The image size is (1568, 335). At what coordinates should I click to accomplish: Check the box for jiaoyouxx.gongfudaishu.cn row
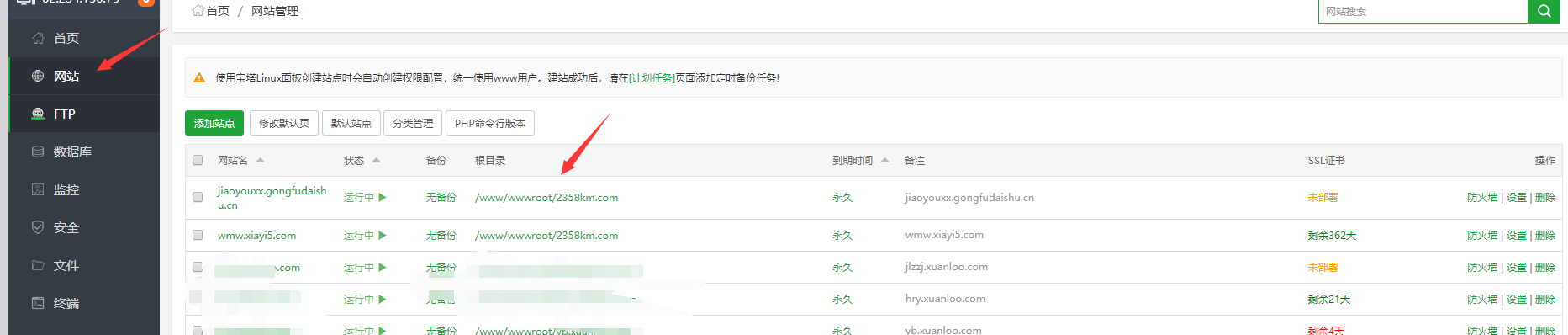(198, 197)
